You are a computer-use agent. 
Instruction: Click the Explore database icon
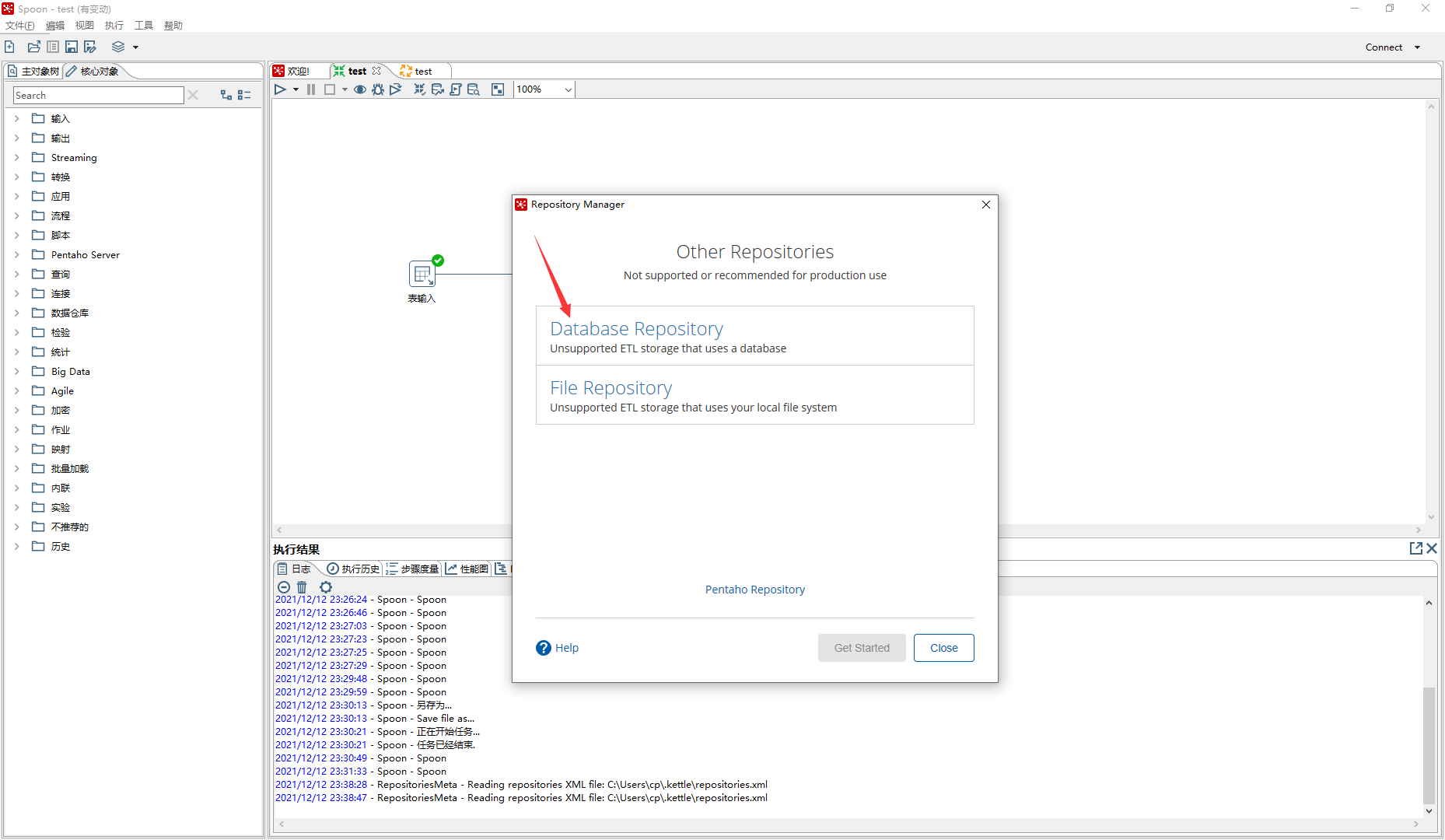[474, 89]
